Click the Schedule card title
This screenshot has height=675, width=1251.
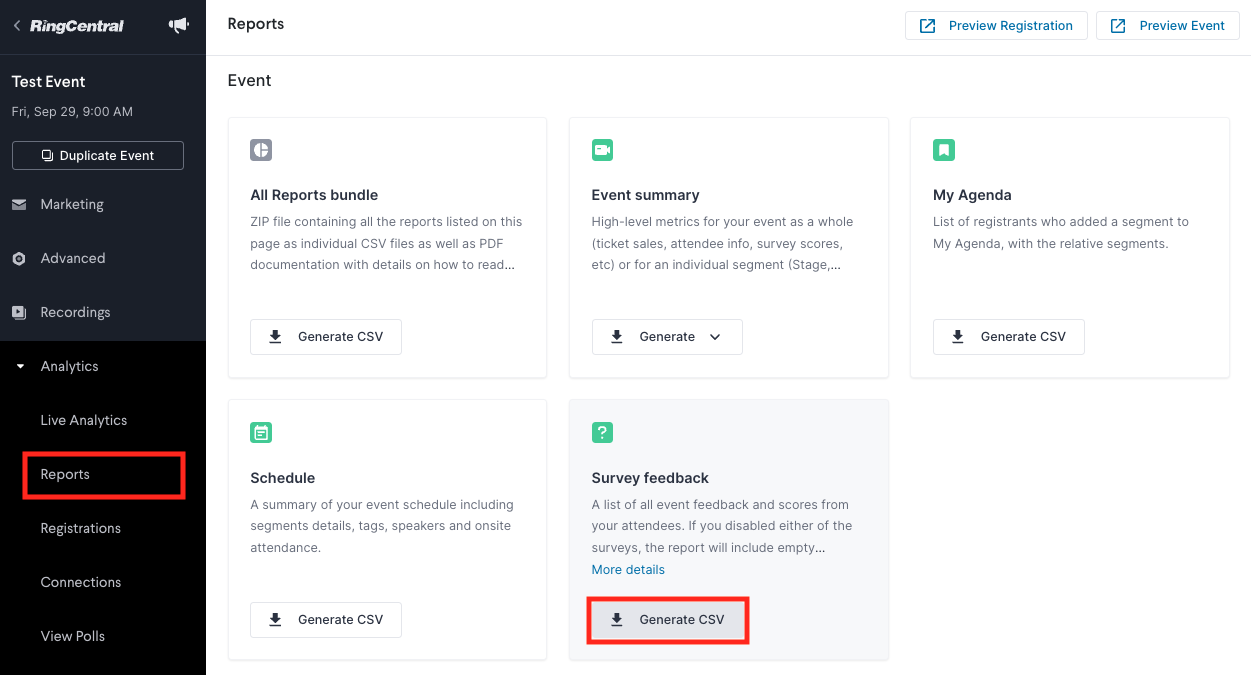click(x=283, y=478)
